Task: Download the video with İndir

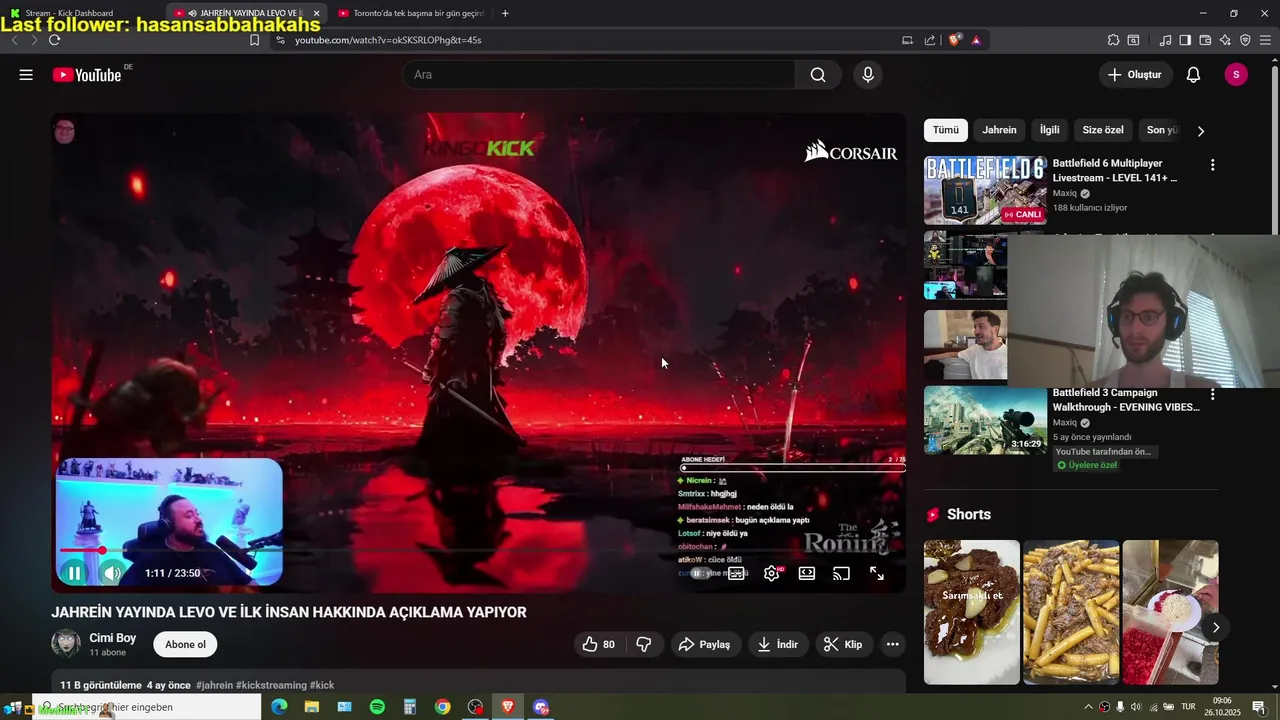Action: [x=778, y=645]
